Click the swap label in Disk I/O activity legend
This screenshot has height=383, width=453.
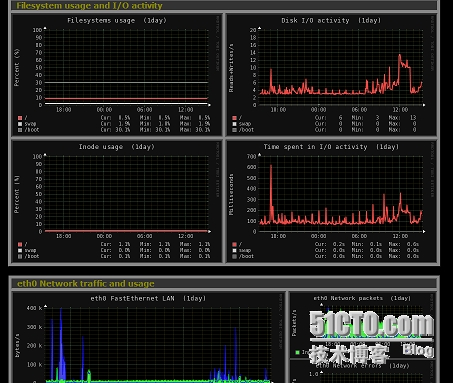pos(245,124)
